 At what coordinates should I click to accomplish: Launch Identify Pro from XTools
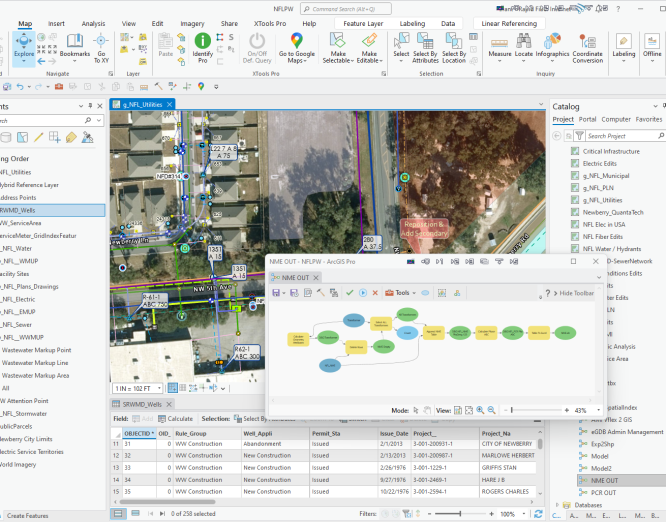203,48
